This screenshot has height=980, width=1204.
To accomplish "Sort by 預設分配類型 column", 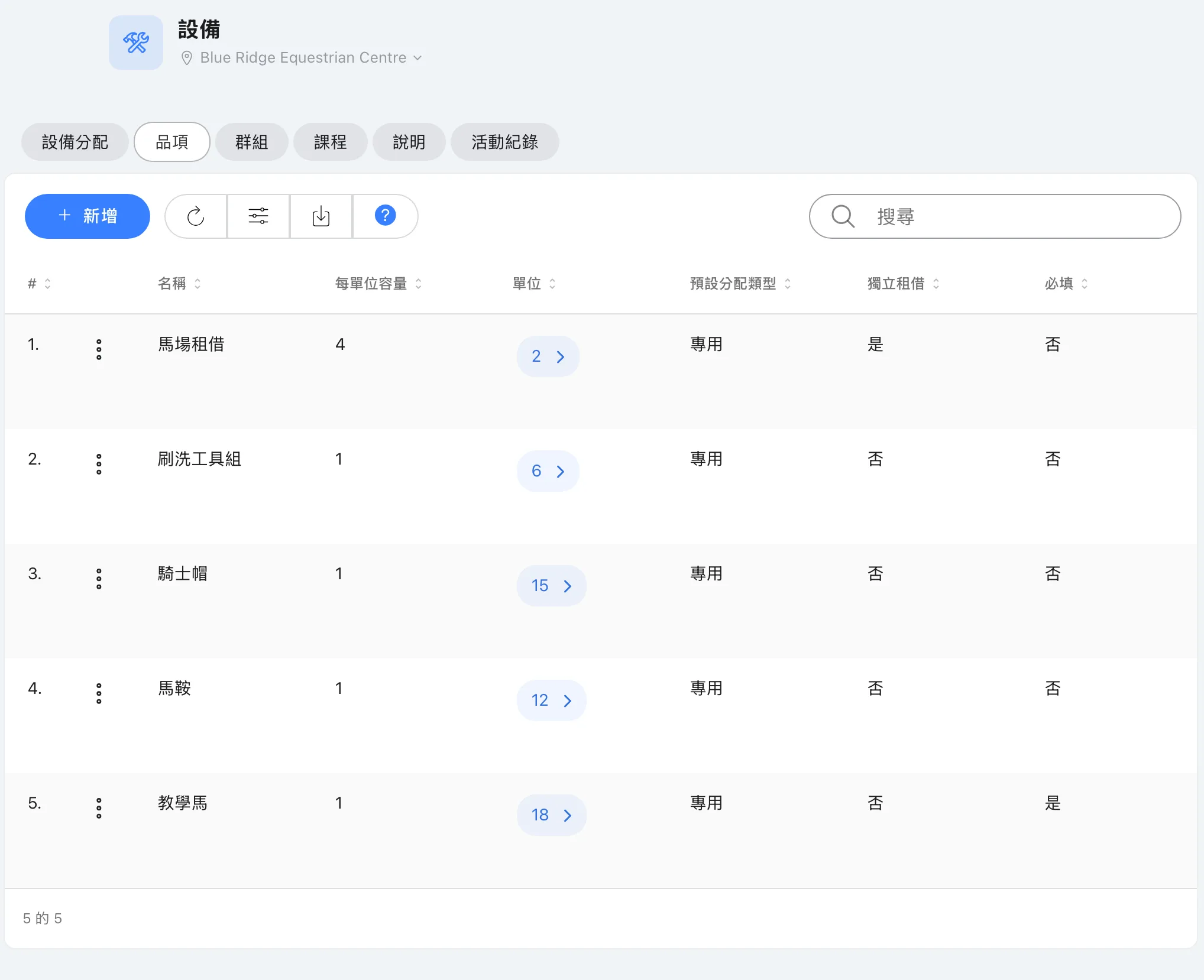I will pyautogui.click(x=740, y=284).
